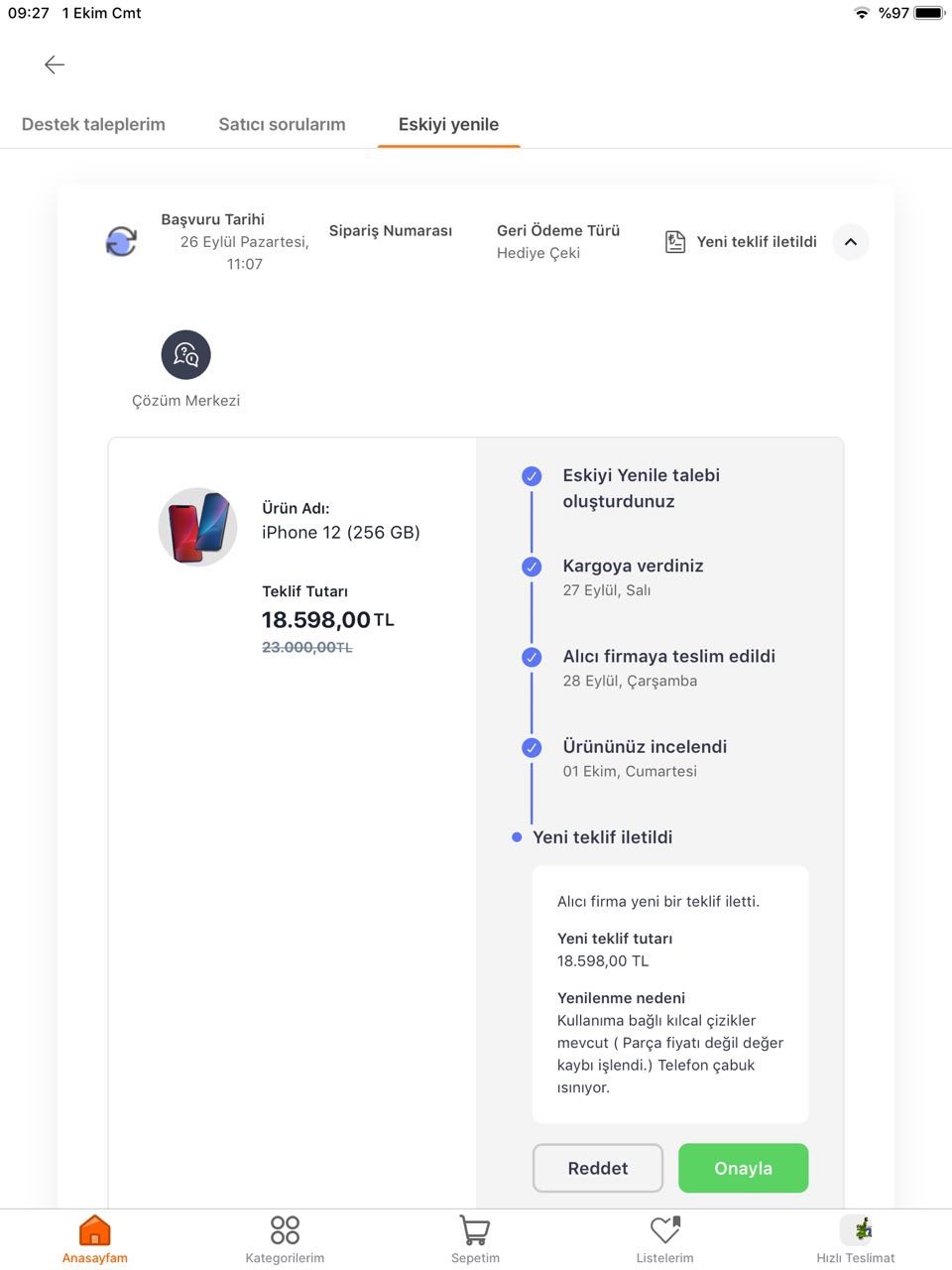Open Hızlı Teslimat icon
Image resolution: width=952 pixels, height=1270 pixels.
coord(856,1231)
